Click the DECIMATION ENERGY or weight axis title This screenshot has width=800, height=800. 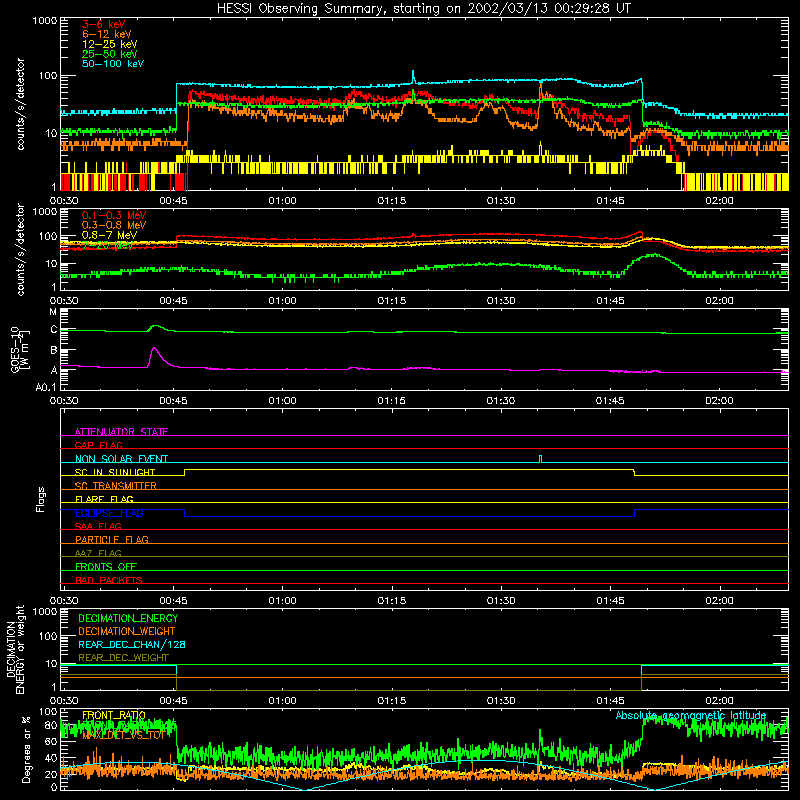tap(15, 649)
